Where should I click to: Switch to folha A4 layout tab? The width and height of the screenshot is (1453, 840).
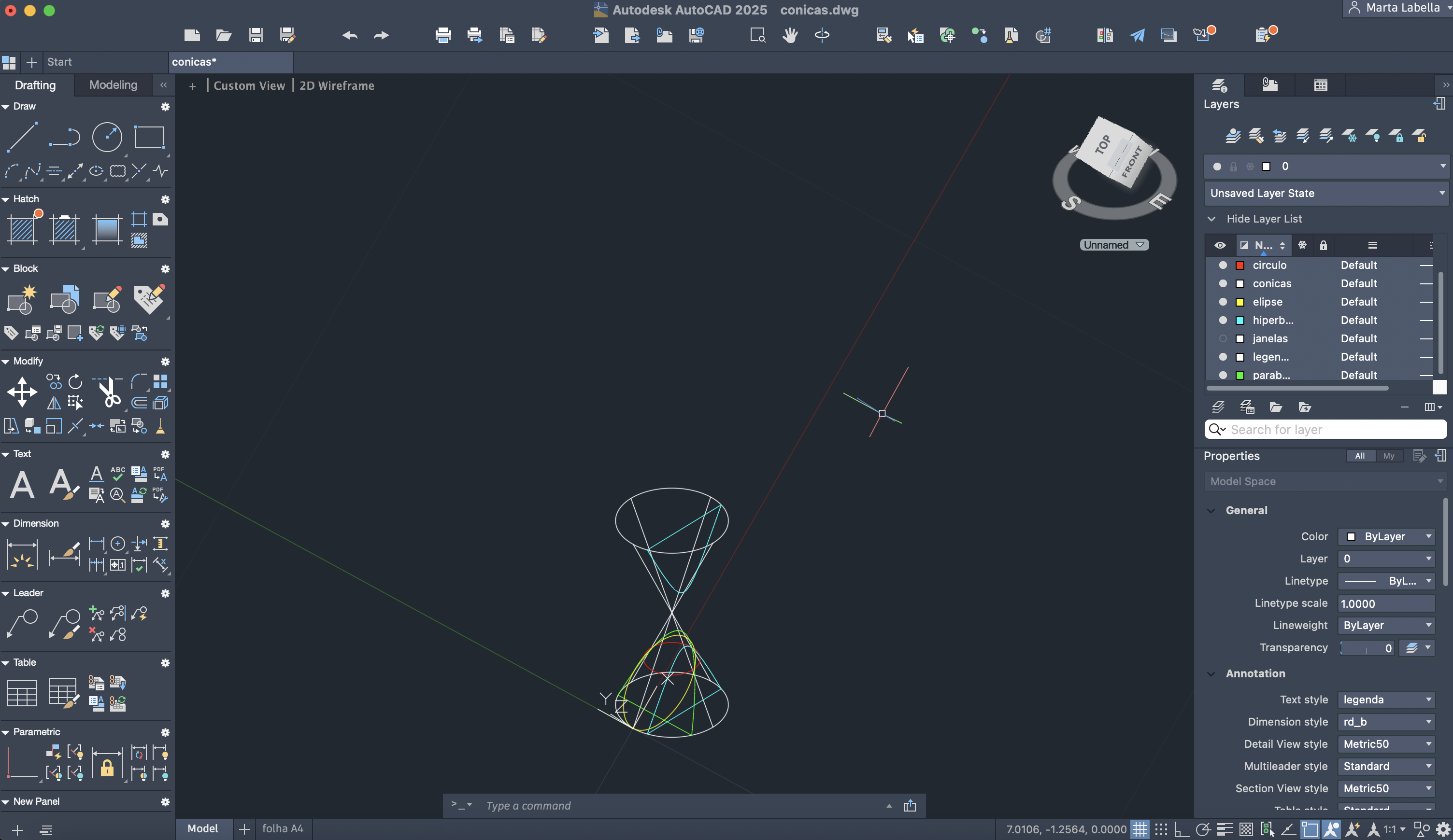pos(283,828)
